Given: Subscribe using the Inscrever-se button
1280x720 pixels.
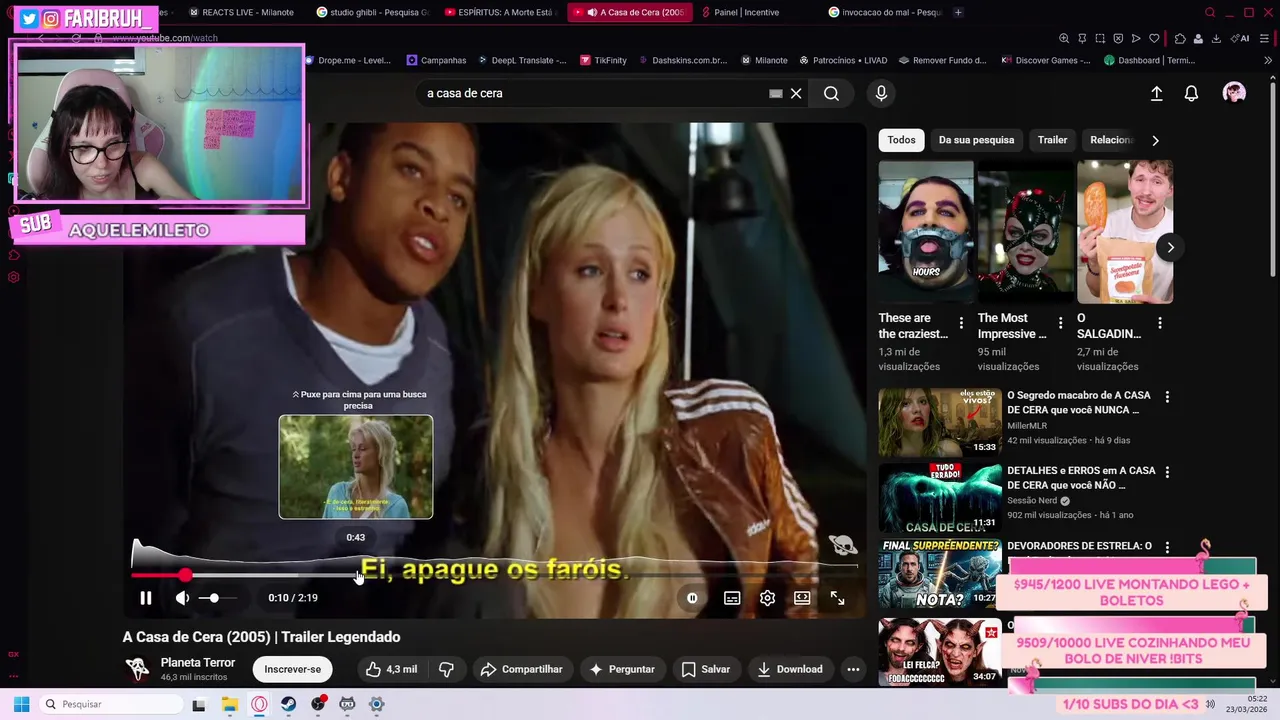Looking at the screenshot, I should (x=293, y=669).
